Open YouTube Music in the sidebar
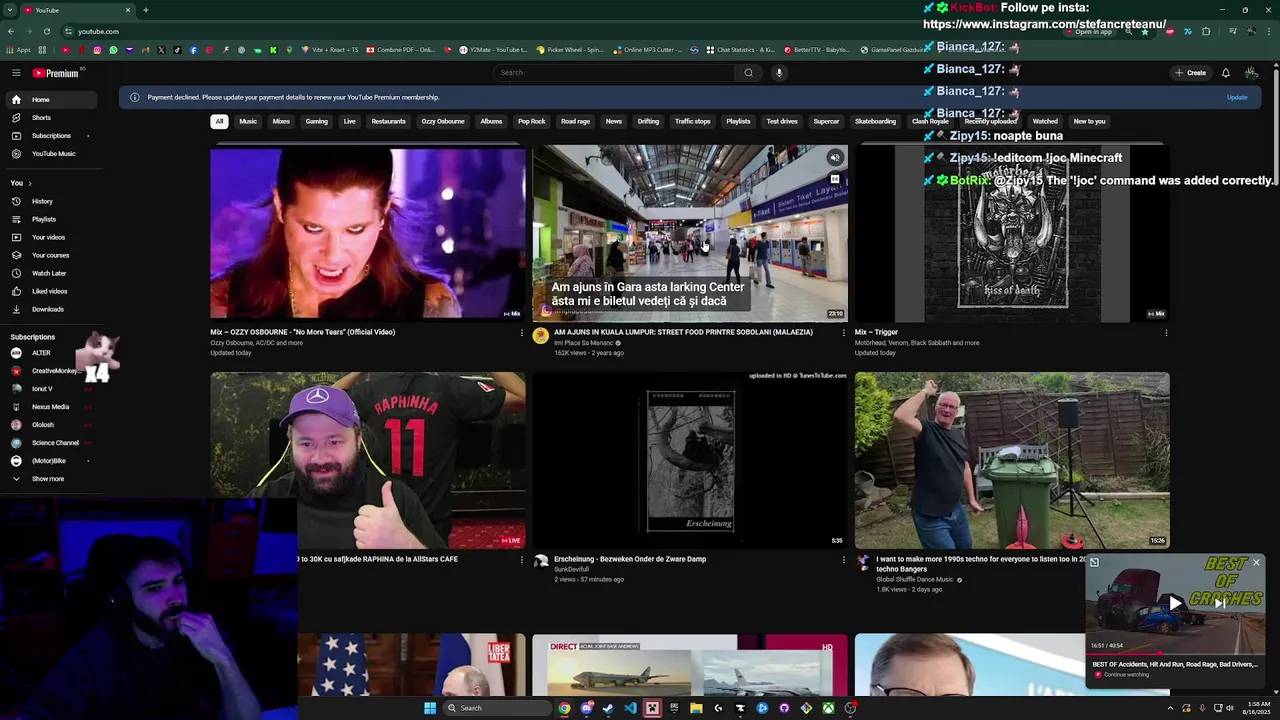Image resolution: width=1280 pixels, height=720 pixels. 52,154
